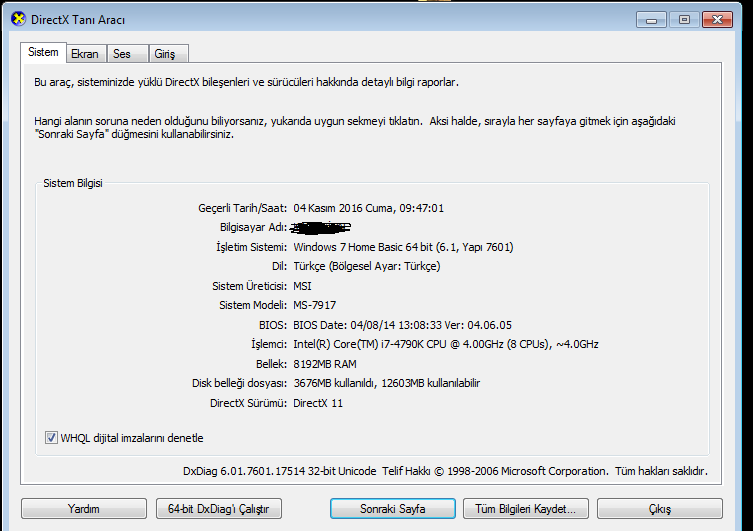Click Tüm Bilgileri Kaydet button
753x531 pixels.
click(525, 509)
